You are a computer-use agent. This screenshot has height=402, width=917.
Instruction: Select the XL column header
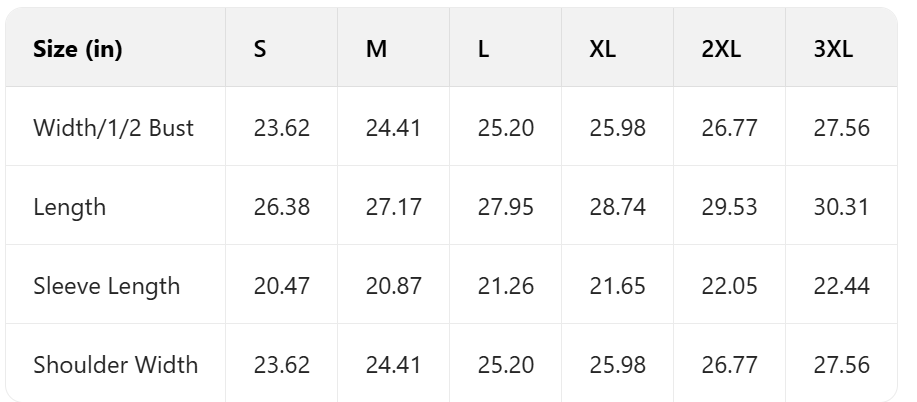pos(603,49)
